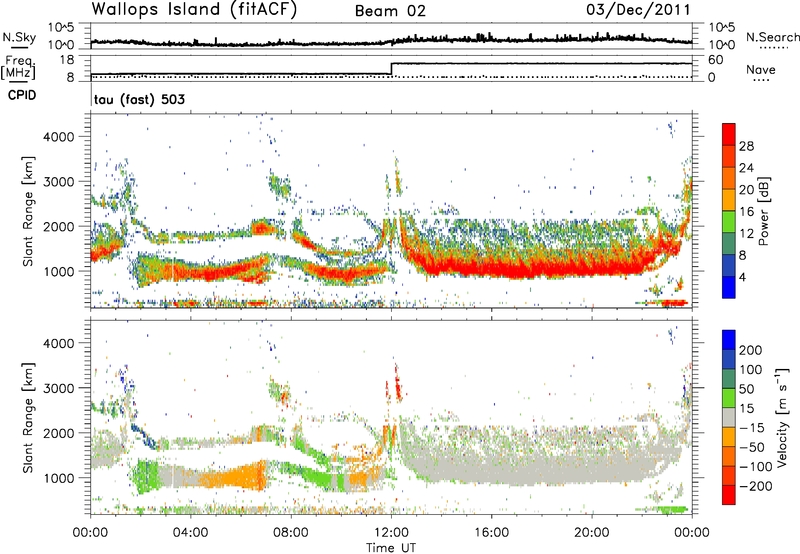Image resolution: width=800 pixels, height=554 pixels.
Task: Select the 'Power [dB]' colorbar title
Action: pos(764,211)
